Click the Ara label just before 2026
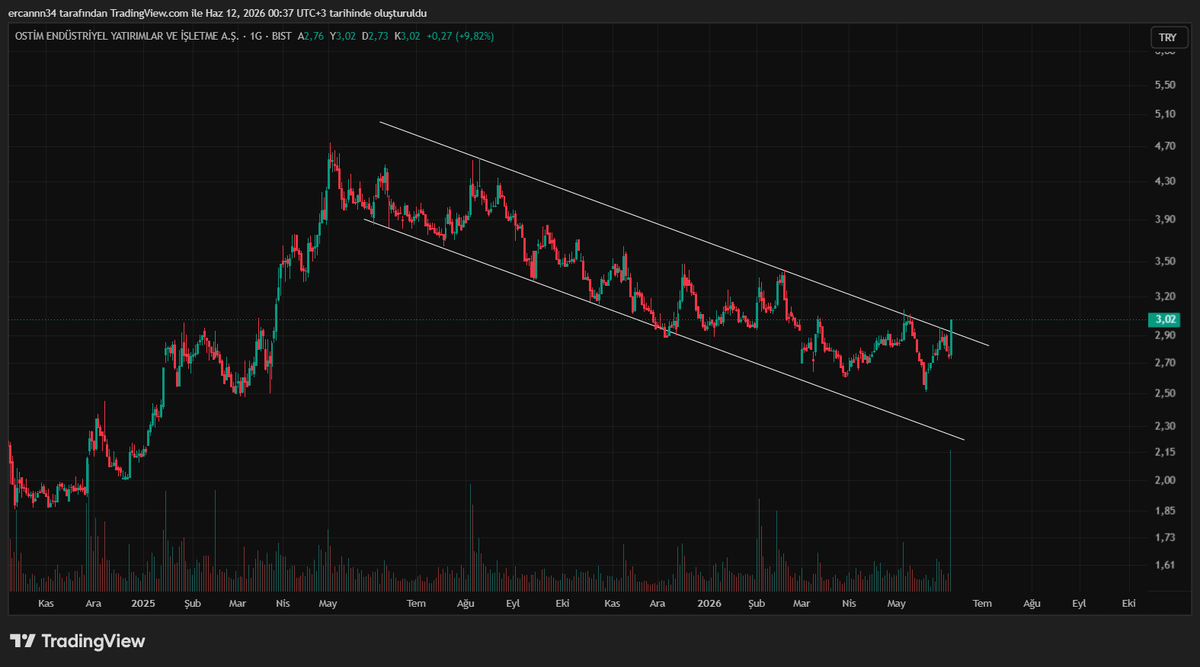The width and height of the screenshot is (1200, 667). point(658,604)
